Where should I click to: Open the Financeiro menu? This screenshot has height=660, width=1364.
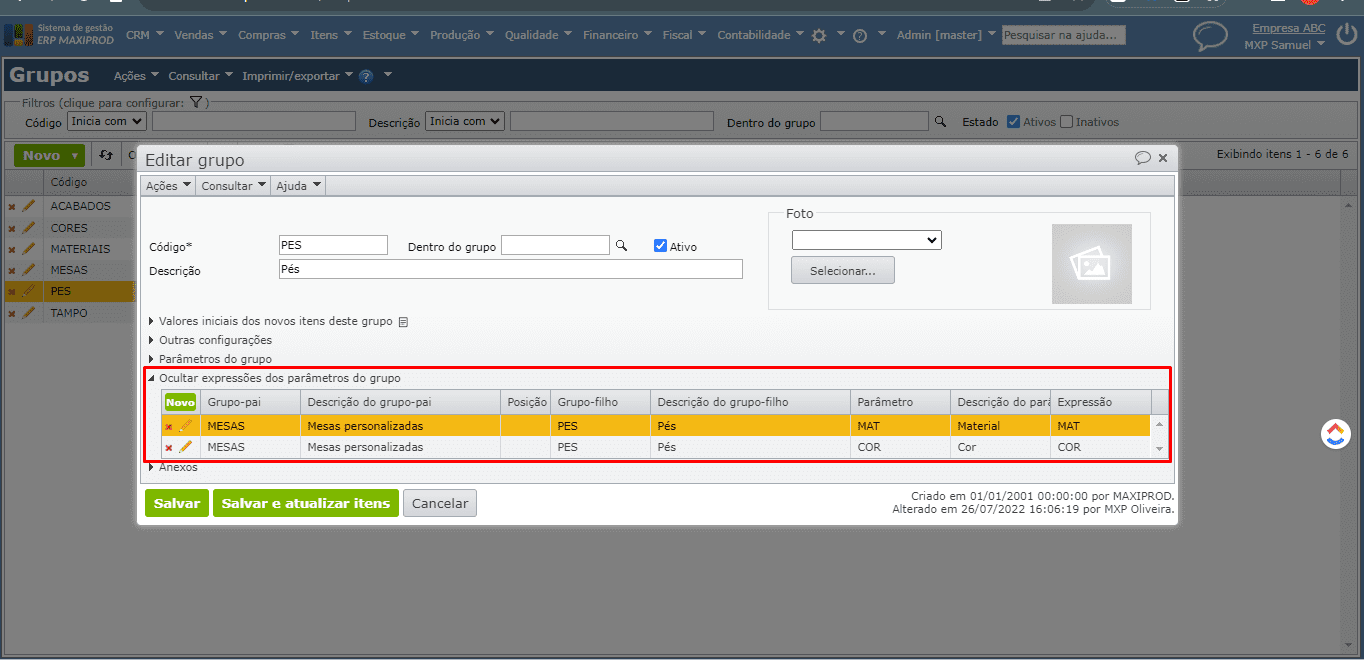tap(617, 35)
